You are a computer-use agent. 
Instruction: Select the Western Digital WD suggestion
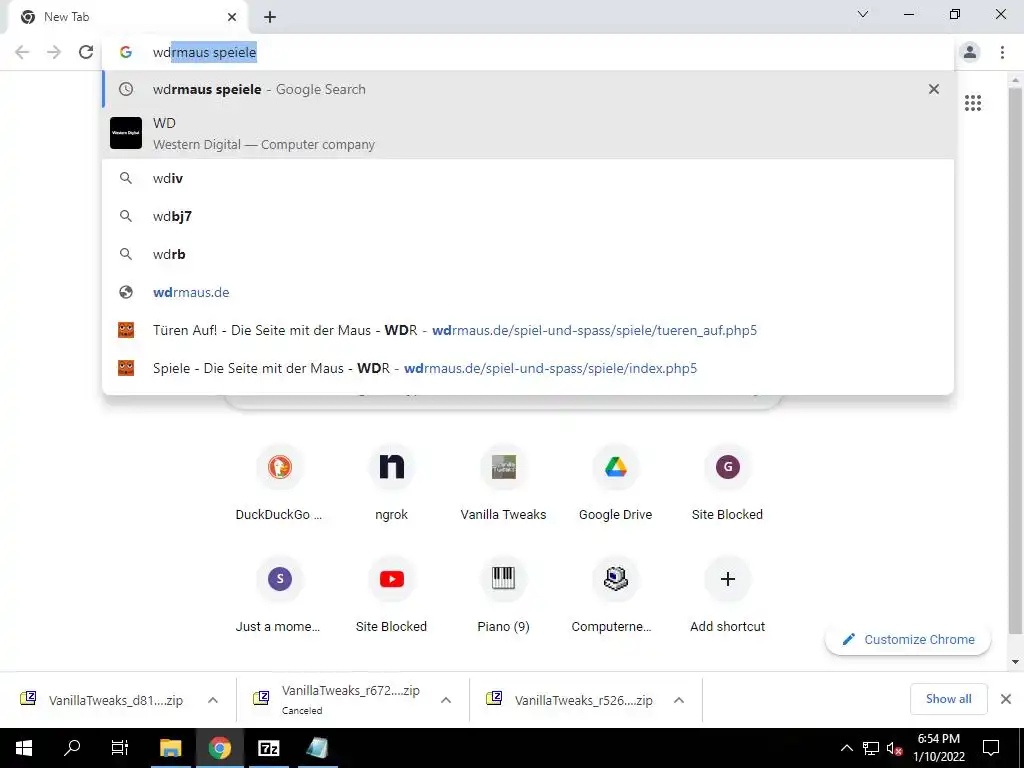coord(528,133)
